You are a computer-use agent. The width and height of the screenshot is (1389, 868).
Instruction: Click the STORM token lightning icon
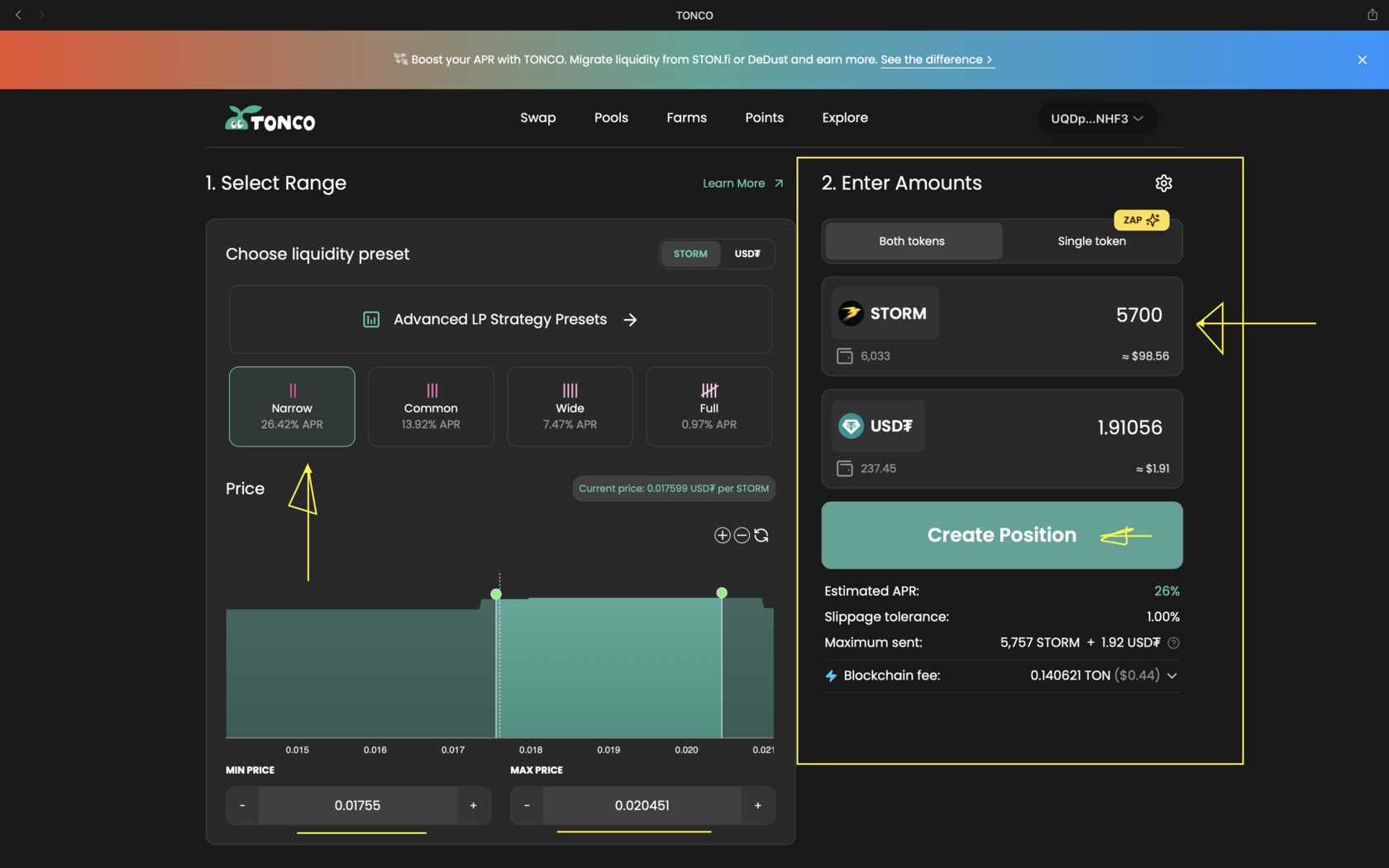pos(851,313)
